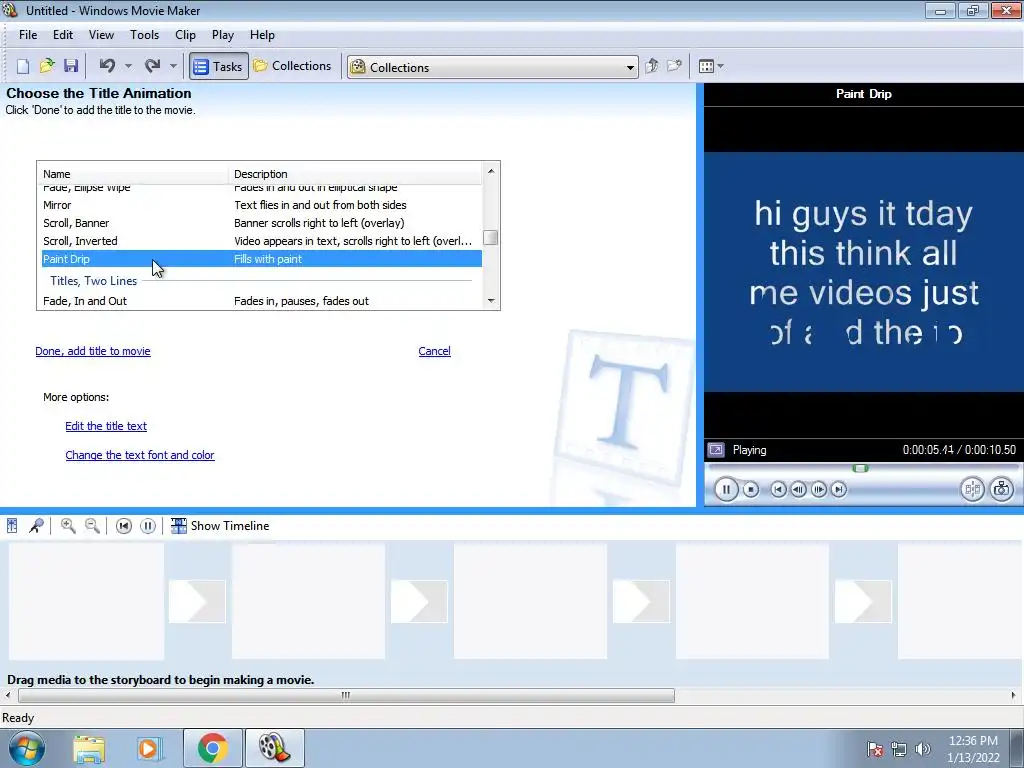Select the Scroll, Inverted animation

click(261, 241)
